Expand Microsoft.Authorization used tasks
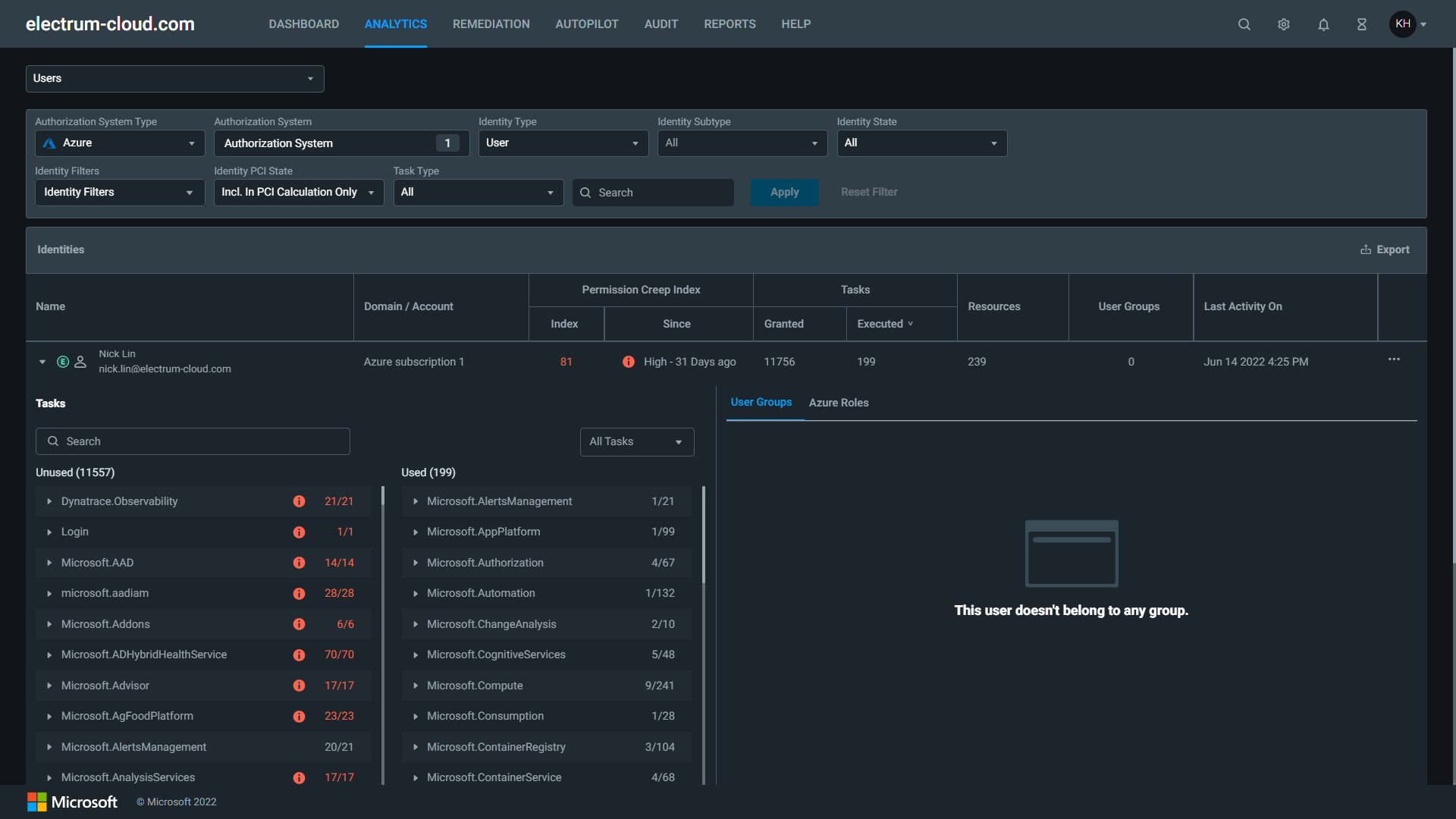Viewport: 1456px width, 819px height. (416, 563)
